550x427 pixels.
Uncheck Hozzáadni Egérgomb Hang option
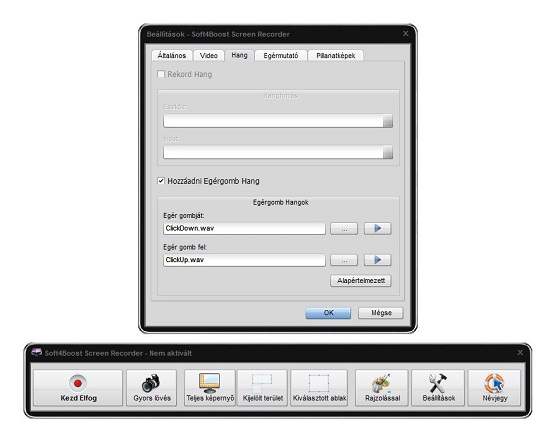[x=161, y=181]
